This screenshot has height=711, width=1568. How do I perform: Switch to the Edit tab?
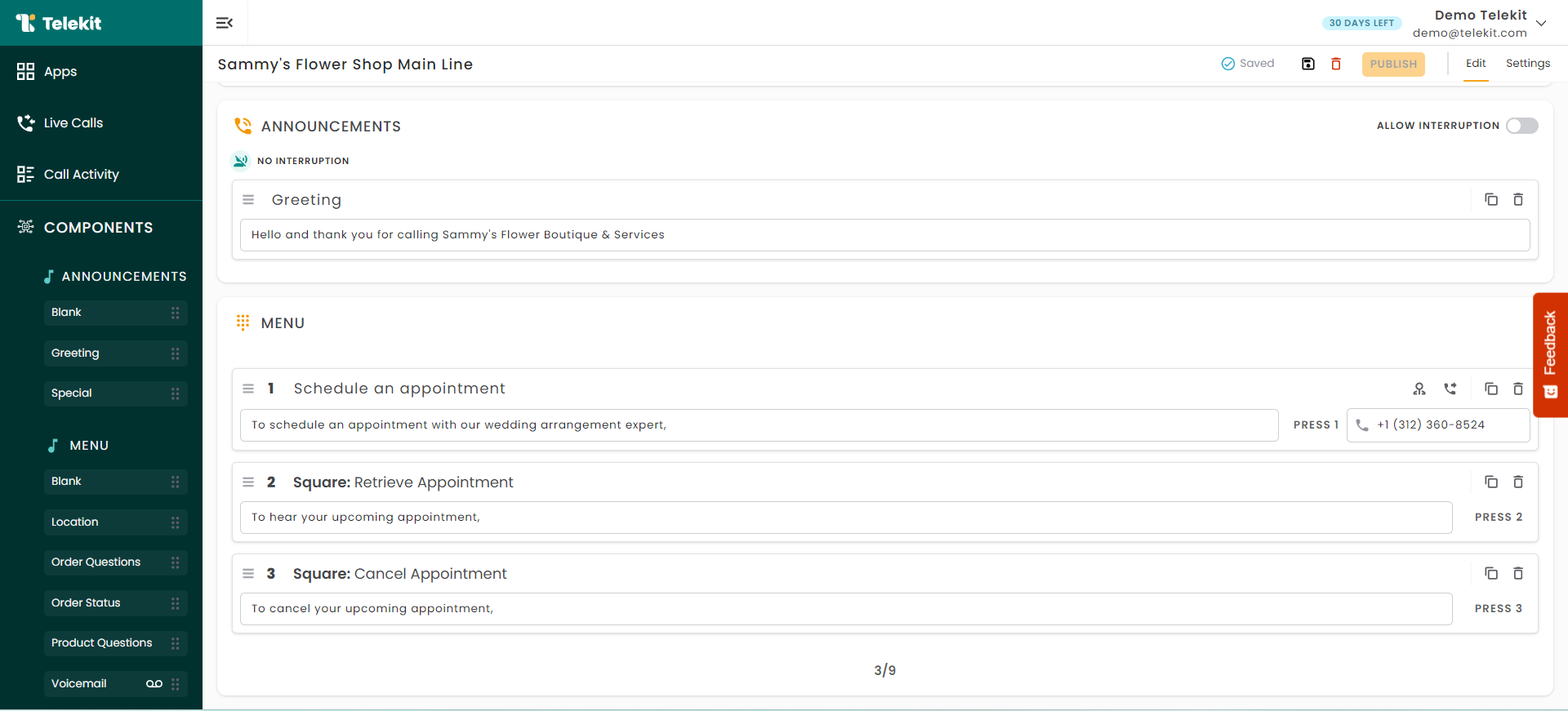[1476, 64]
